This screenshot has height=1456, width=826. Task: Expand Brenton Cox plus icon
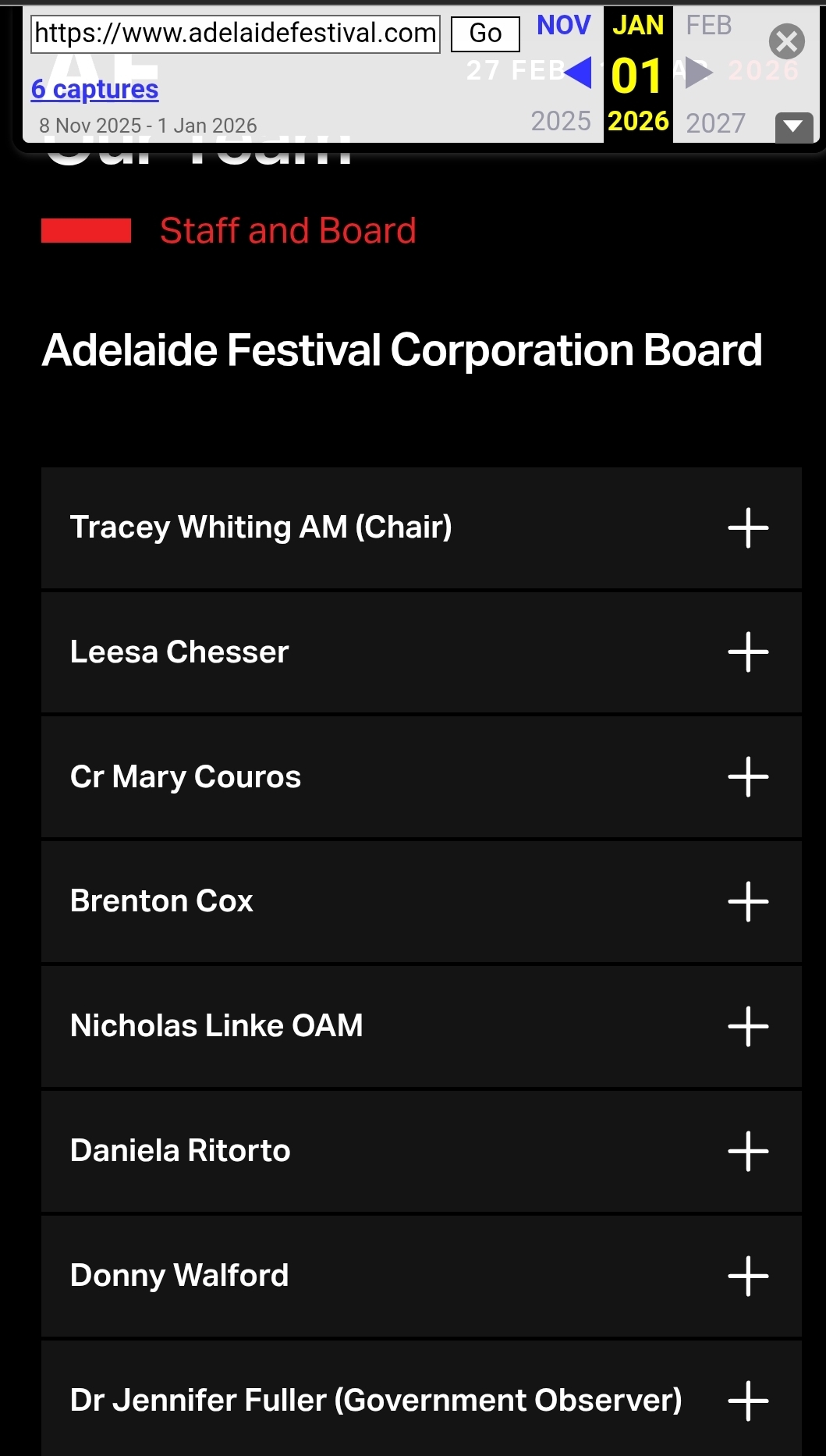[748, 902]
